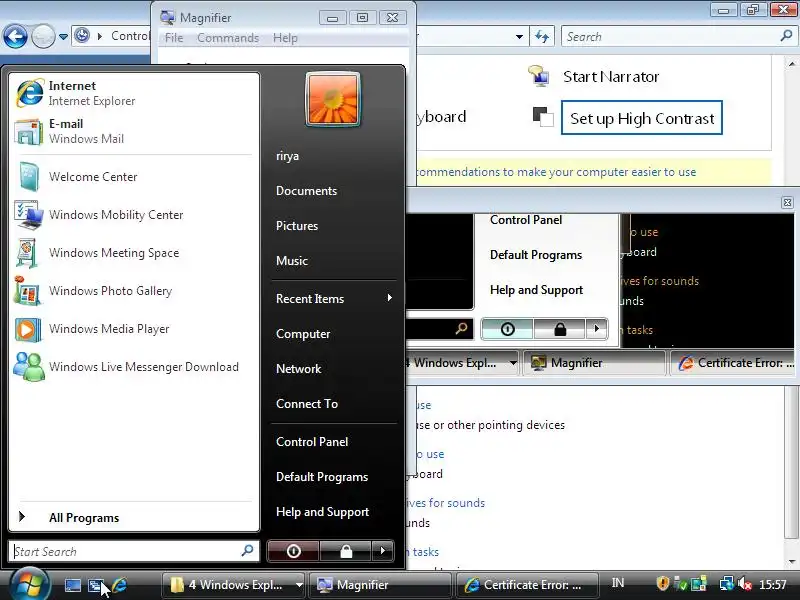Click the Forward navigation button

pyautogui.click(x=43, y=36)
